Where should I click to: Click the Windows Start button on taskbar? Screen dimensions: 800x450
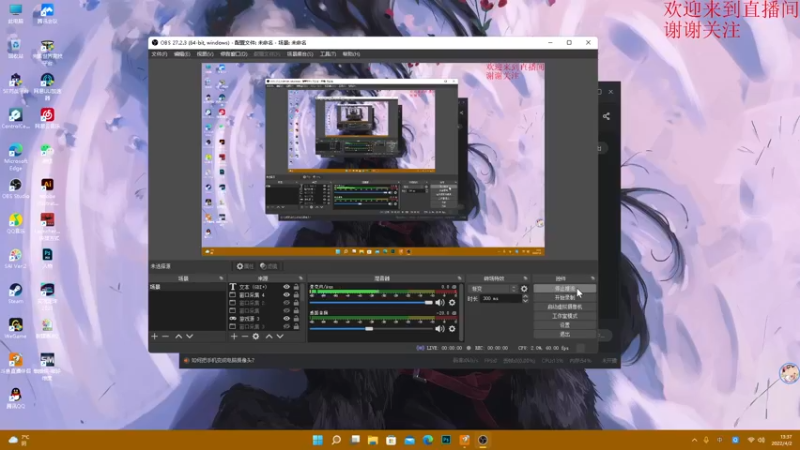tap(316, 440)
